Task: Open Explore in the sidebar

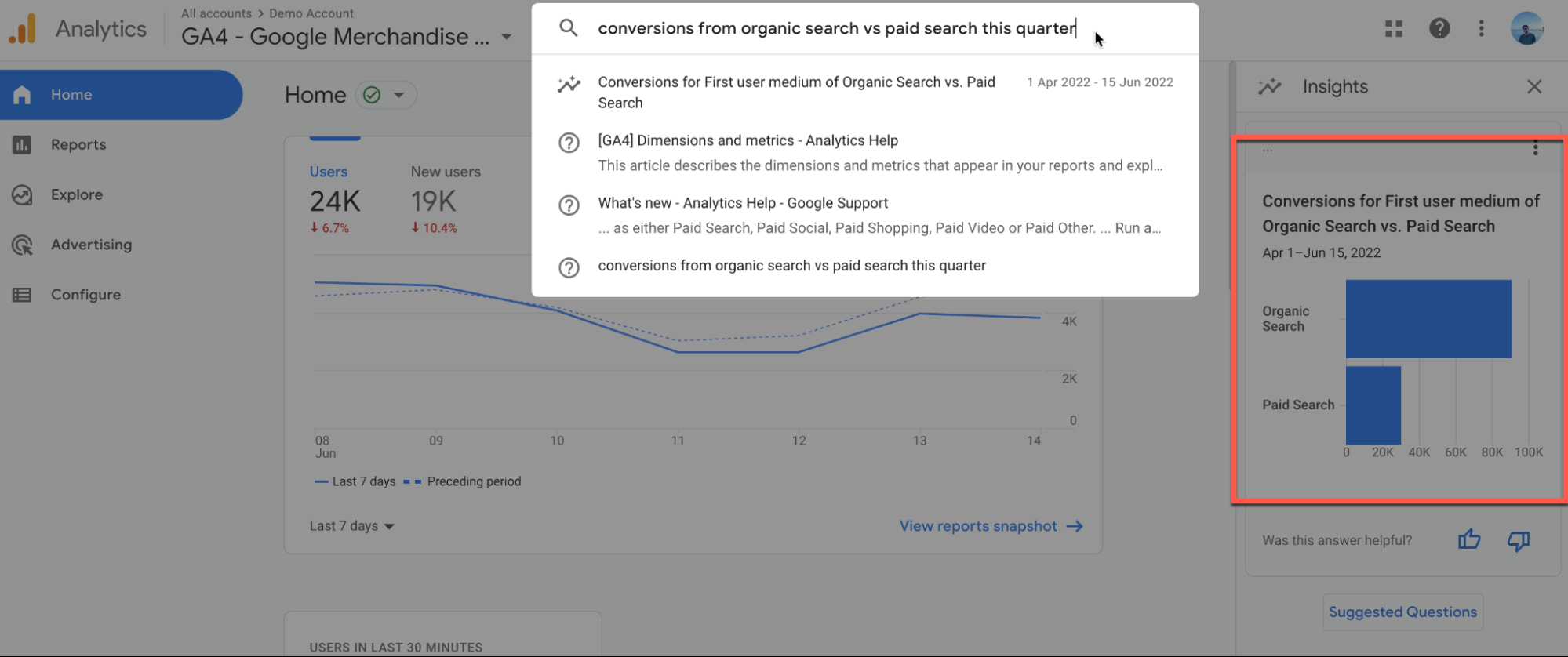Action: point(77,195)
